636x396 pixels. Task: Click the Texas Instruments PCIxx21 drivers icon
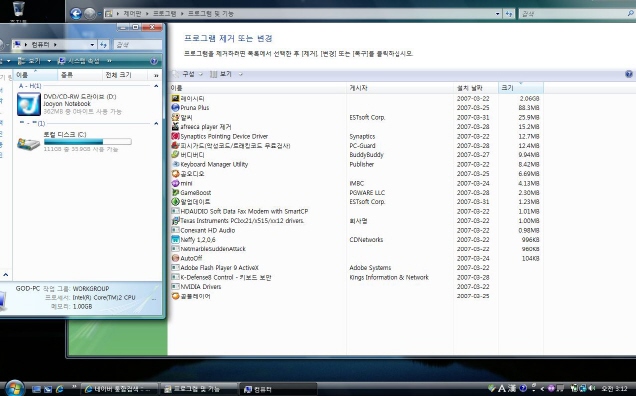175,221
